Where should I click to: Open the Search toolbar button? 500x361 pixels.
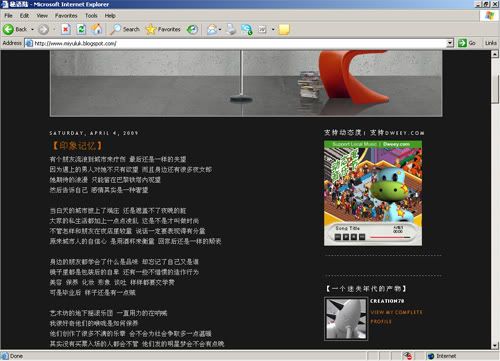(125, 30)
